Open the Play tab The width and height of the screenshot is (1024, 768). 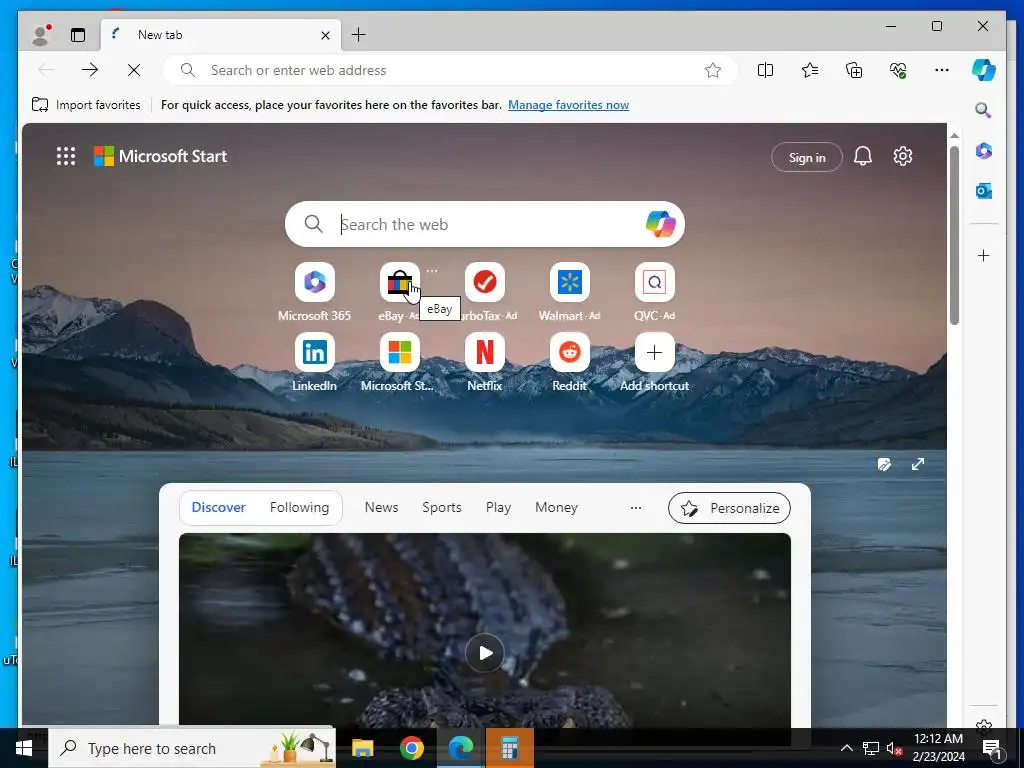pyautogui.click(x=498, y=507)
